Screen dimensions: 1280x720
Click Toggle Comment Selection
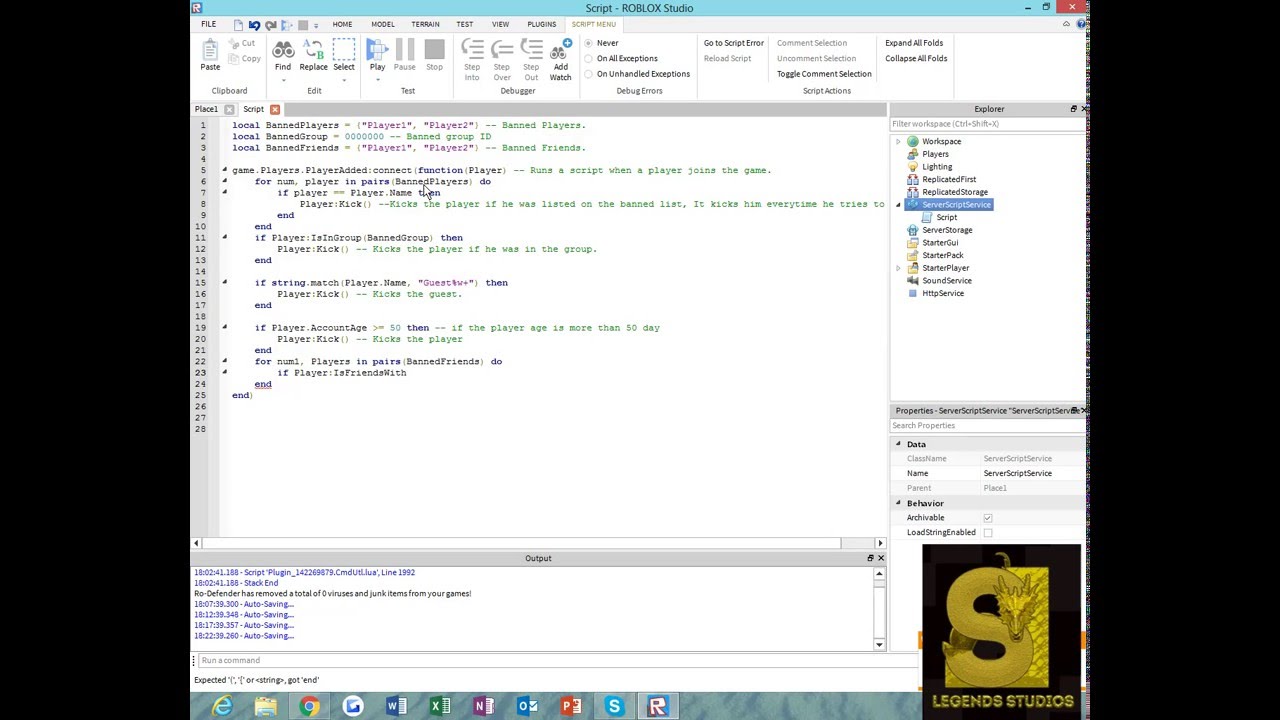pyautogui.click(x=824, y=74)
